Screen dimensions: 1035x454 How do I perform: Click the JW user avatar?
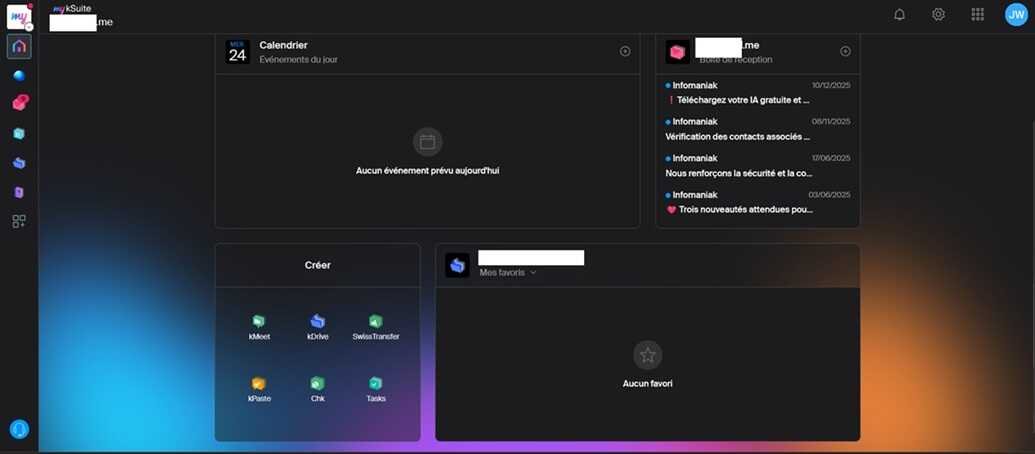pos(1016,15)
